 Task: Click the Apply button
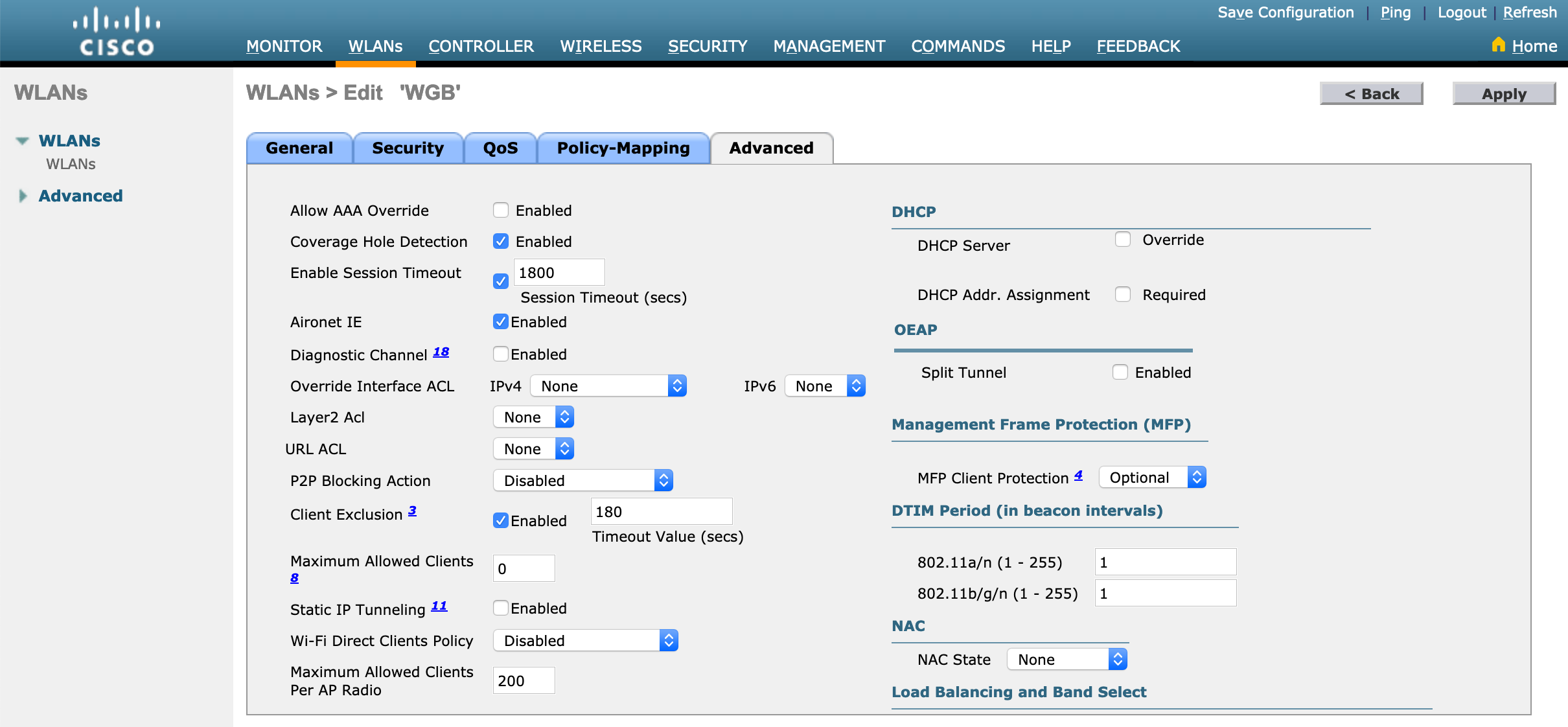[x=1504, y=93]
